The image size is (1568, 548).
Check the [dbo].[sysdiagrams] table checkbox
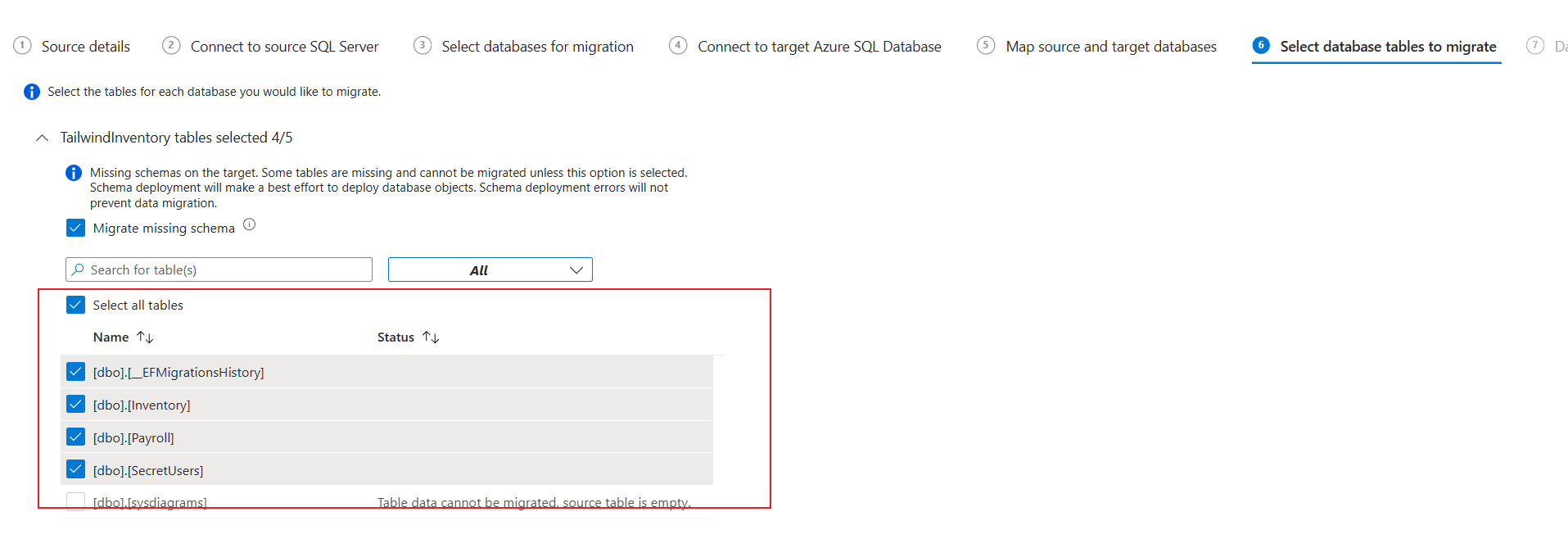75,501
